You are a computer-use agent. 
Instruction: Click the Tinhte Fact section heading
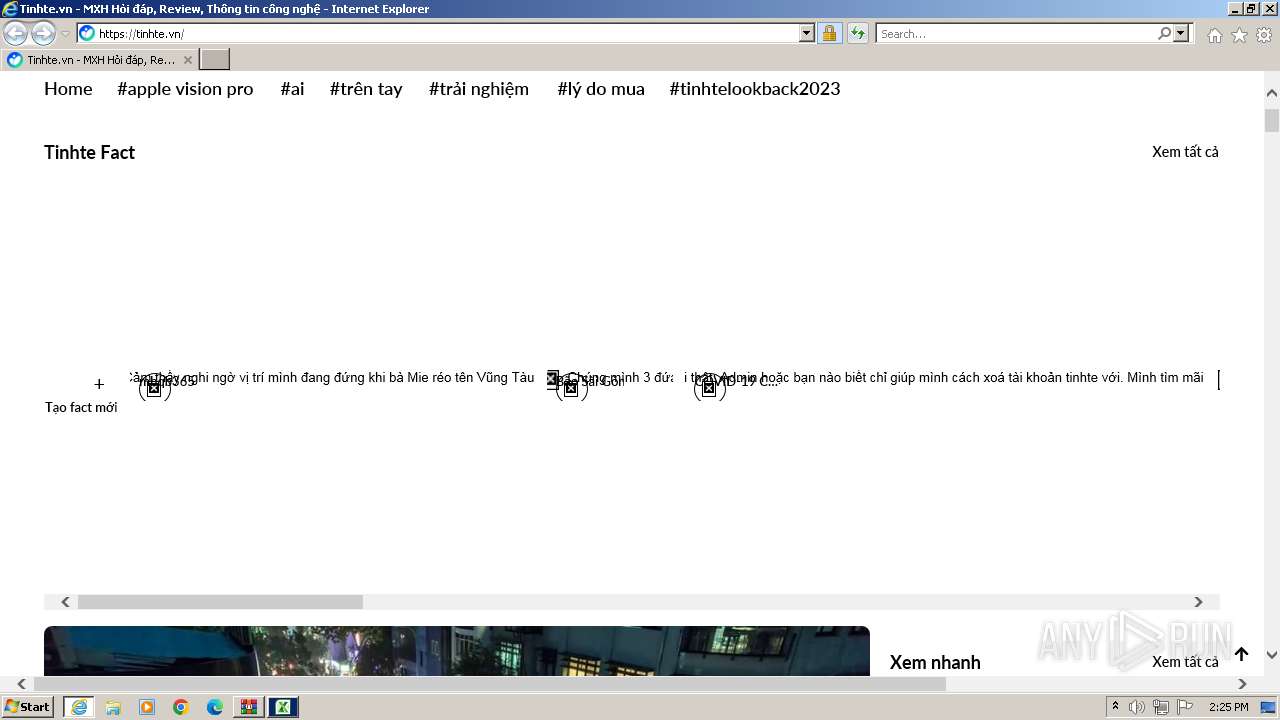(89, 152)
